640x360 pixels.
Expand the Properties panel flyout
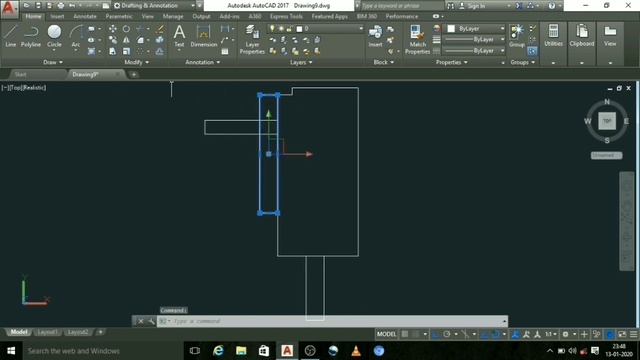[x=451, y=62]
